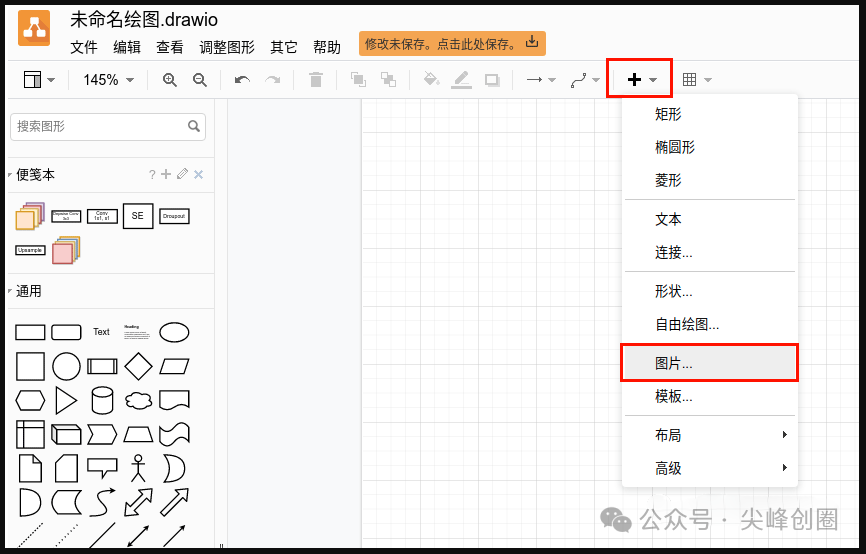Click the unsaved changes save button

tap(452, 44)
